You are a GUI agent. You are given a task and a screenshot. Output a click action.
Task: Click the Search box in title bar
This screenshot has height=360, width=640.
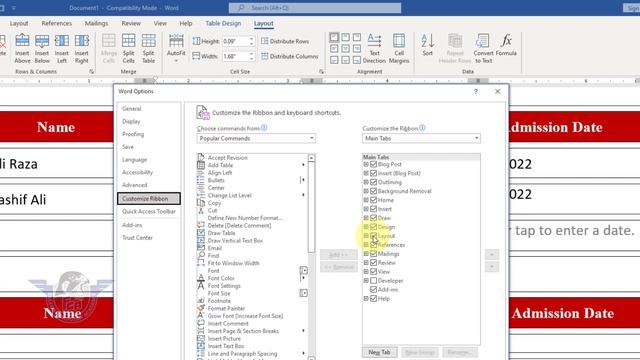click(x=315, y=8)
